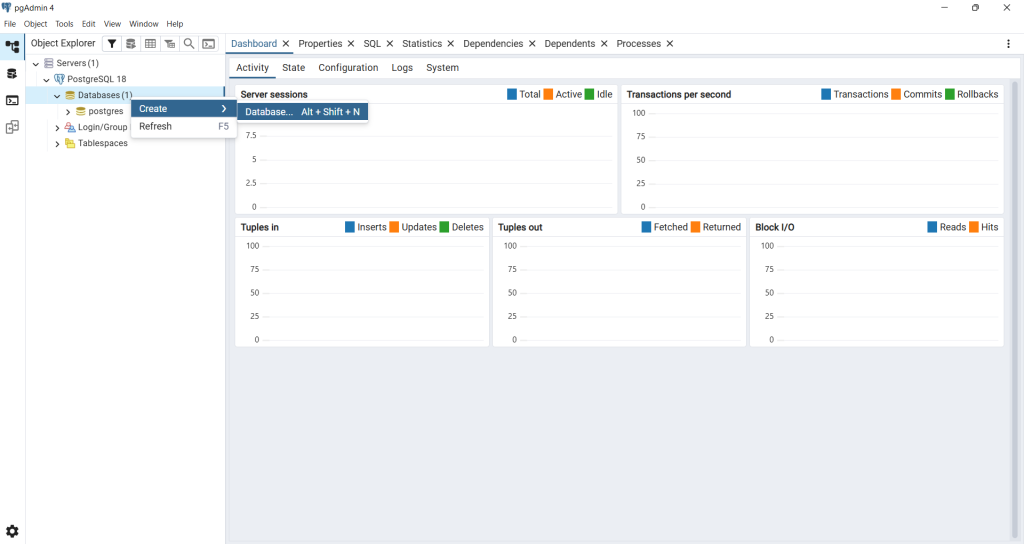Open the Window menu

pyautogui.click(x=144, y=24)
